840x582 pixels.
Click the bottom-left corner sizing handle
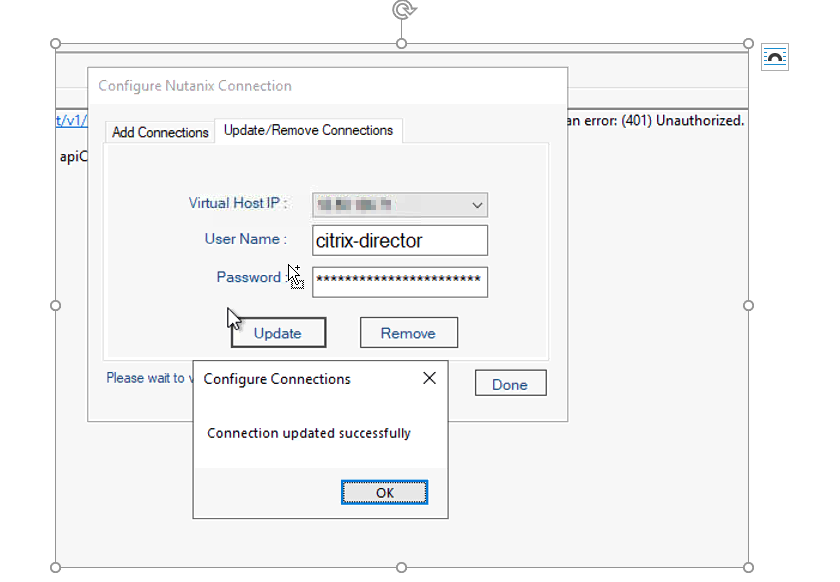[55, 568]
